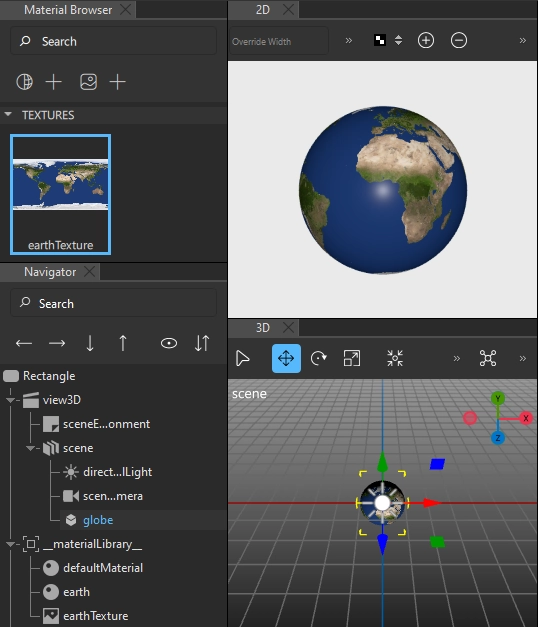Click the negative X axis circle

click(x=470, y=418)
